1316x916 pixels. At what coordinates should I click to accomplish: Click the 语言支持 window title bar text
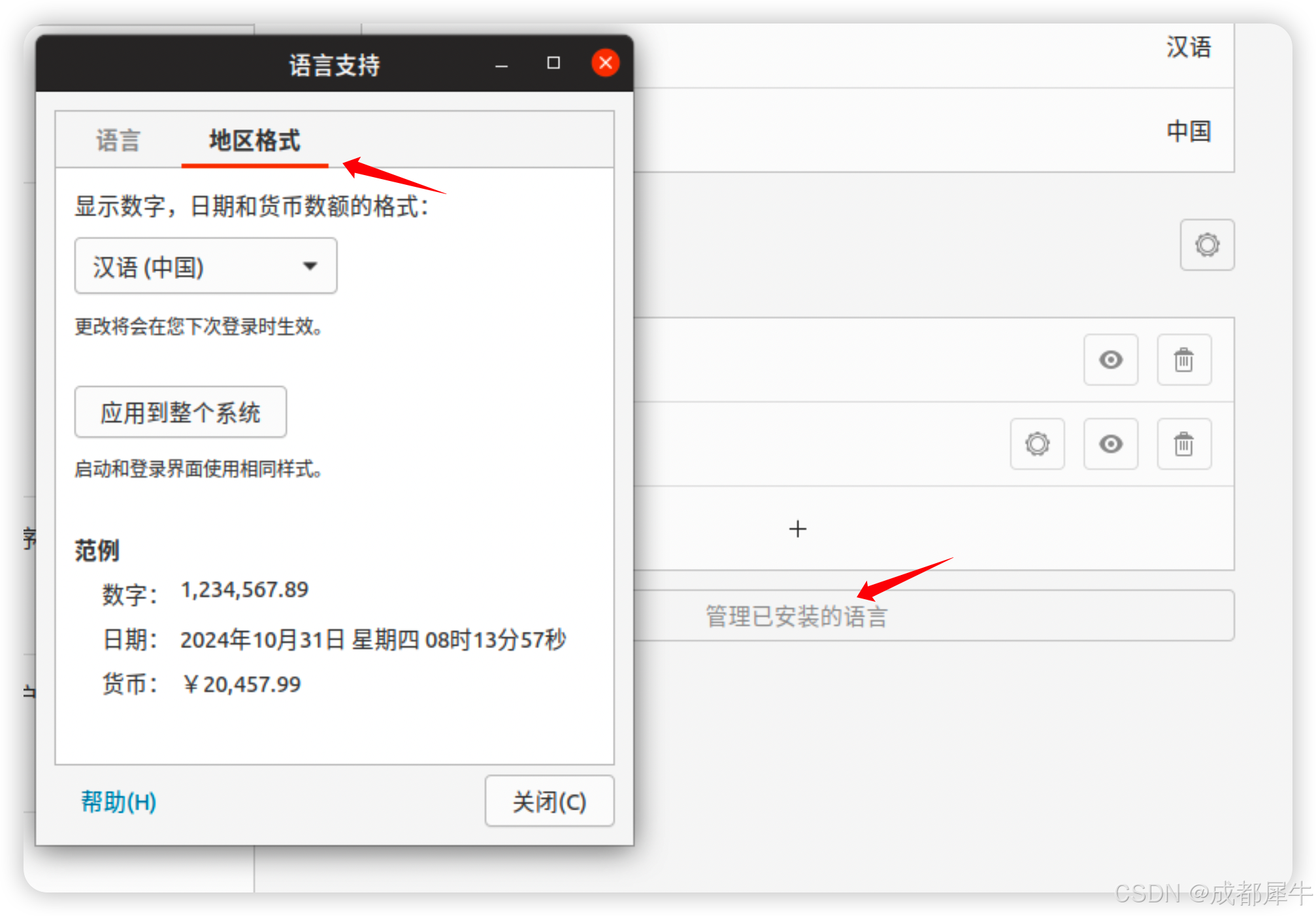[x=335, y=65]
